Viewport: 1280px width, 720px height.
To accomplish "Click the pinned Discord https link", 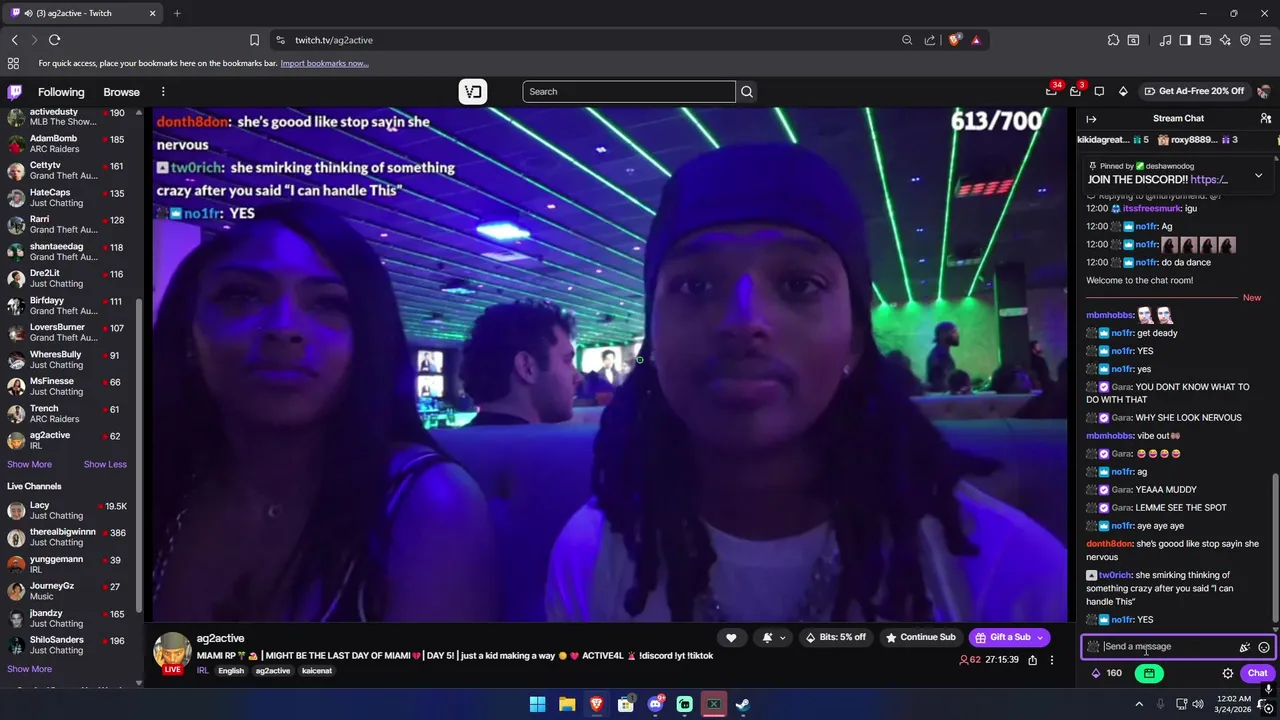I will click(x=1209, y=180).
